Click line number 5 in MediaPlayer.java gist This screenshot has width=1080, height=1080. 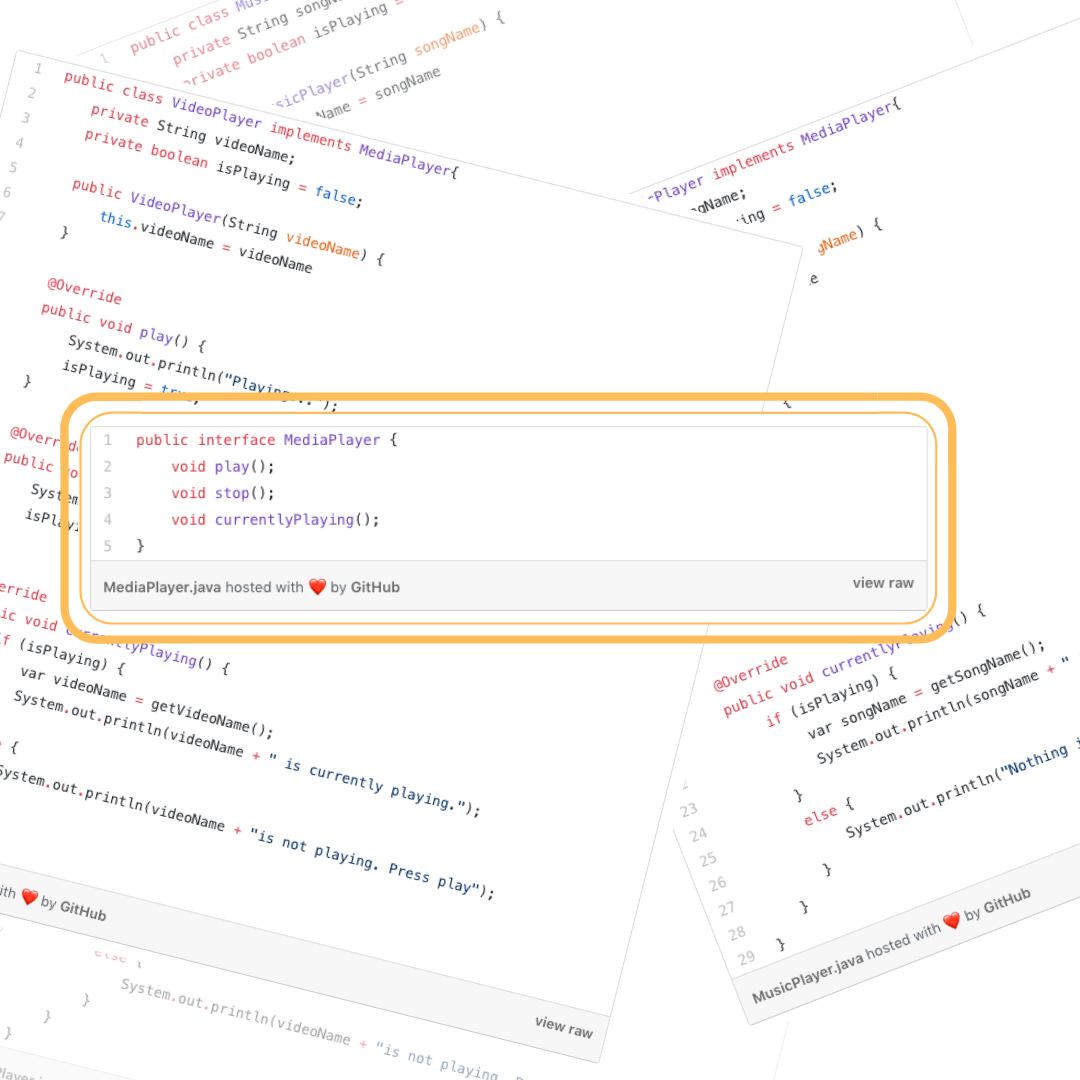(x=107, y=546)
